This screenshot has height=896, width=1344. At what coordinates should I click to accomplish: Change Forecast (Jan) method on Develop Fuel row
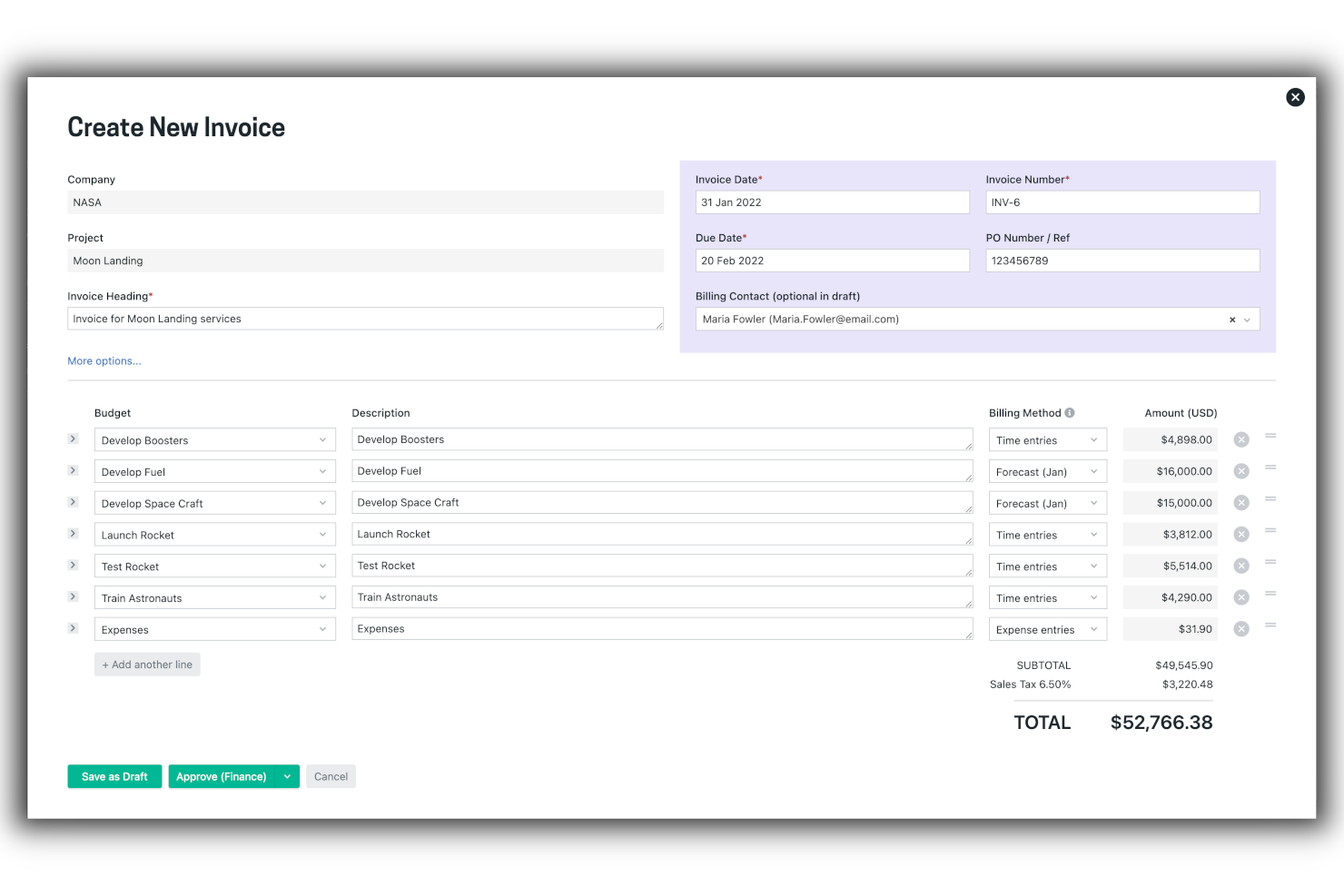1048,472
